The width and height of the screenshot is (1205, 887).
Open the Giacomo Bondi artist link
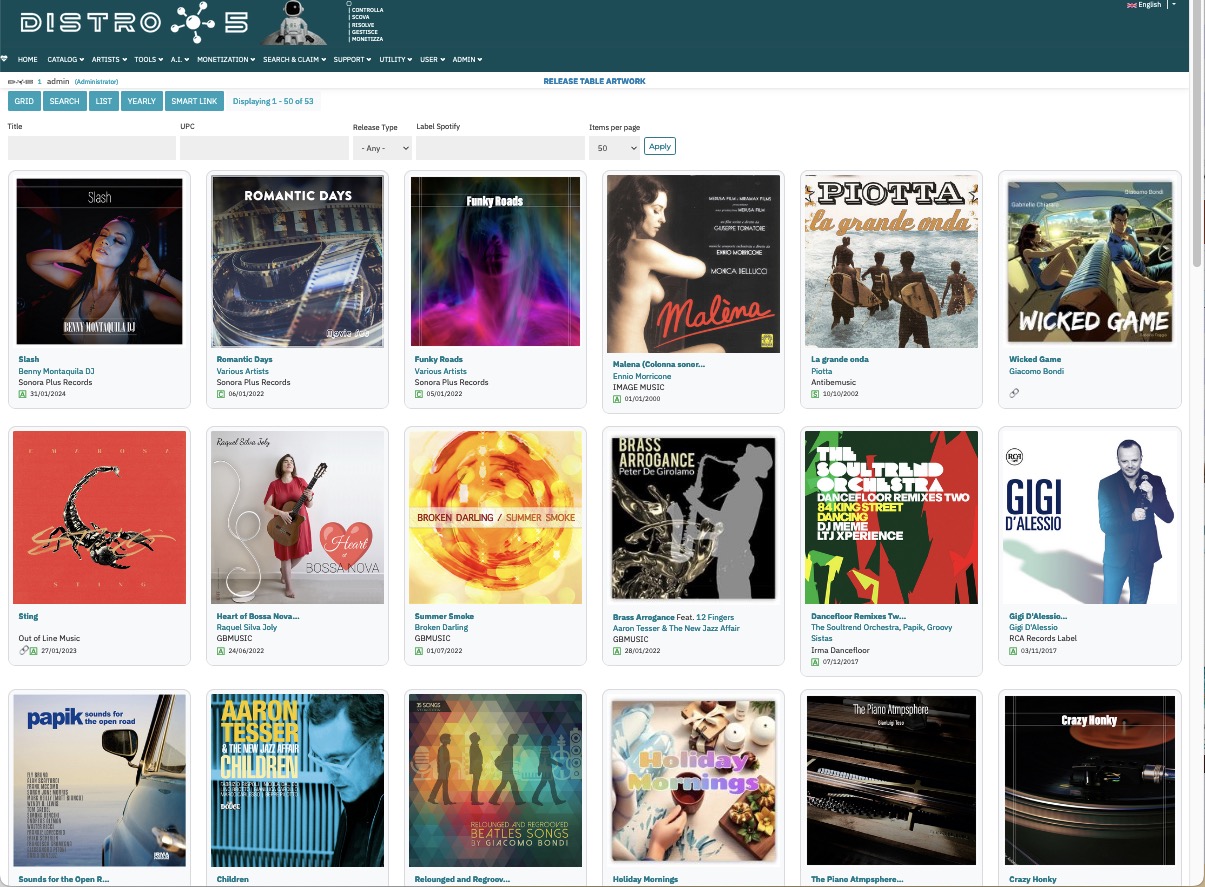(x=1037, y=371)
